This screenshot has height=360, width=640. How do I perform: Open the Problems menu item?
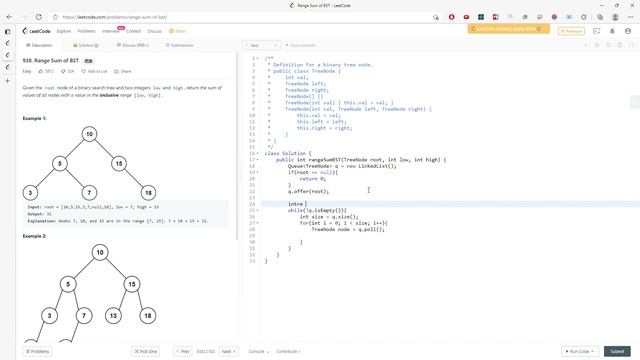pyautogui.click(x=86, y=31)
